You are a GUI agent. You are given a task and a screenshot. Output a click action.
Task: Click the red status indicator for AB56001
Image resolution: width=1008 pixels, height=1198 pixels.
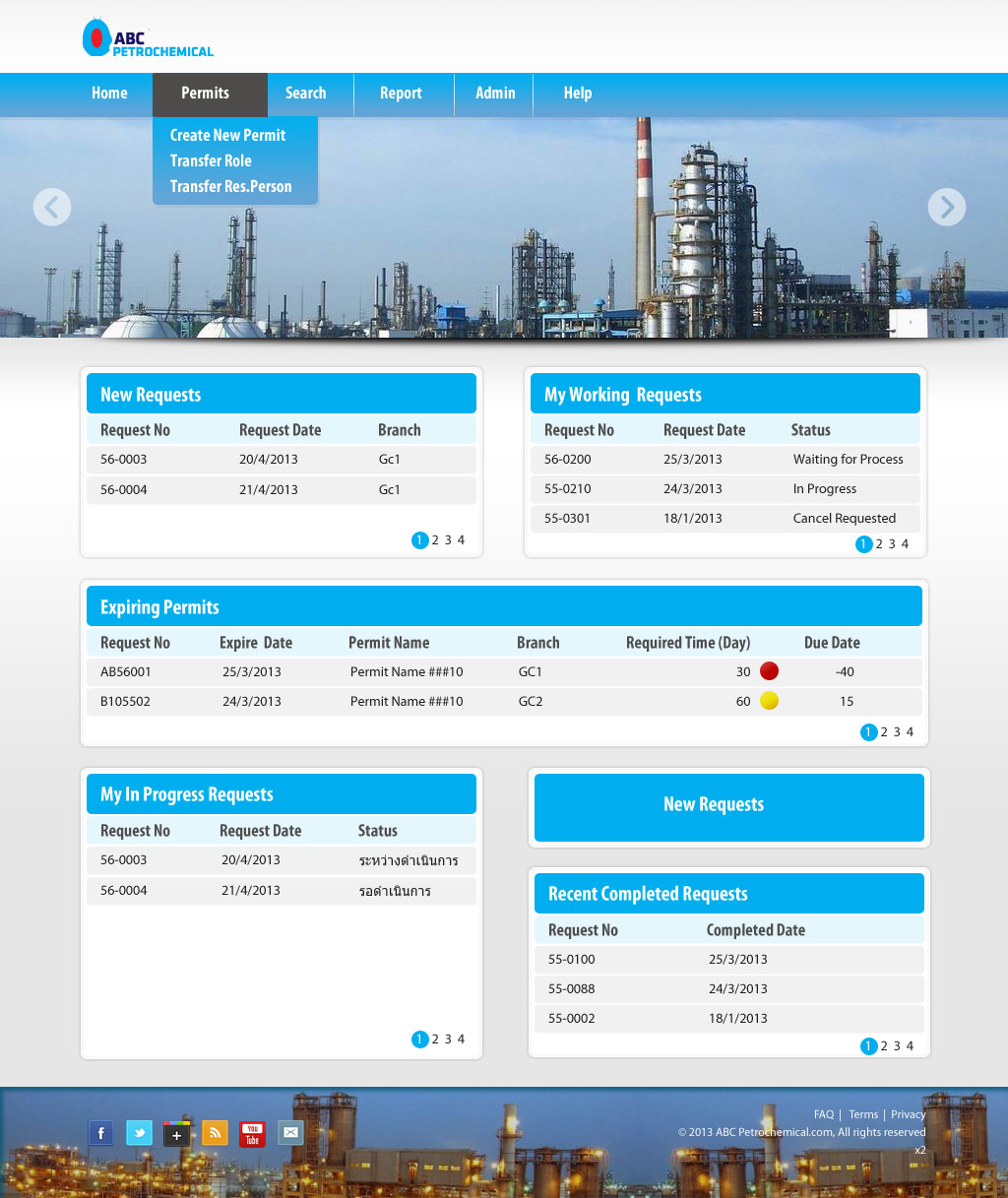coord(769,670)
